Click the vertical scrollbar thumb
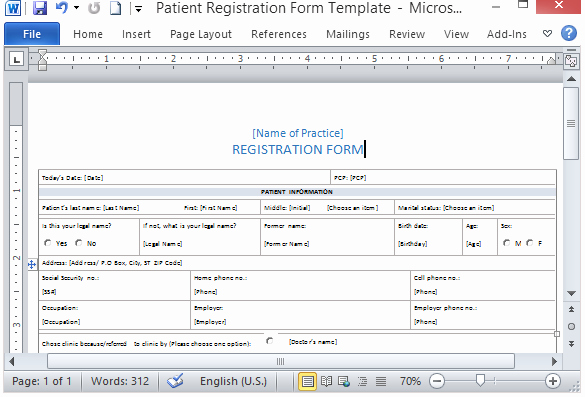 point(571,124)
